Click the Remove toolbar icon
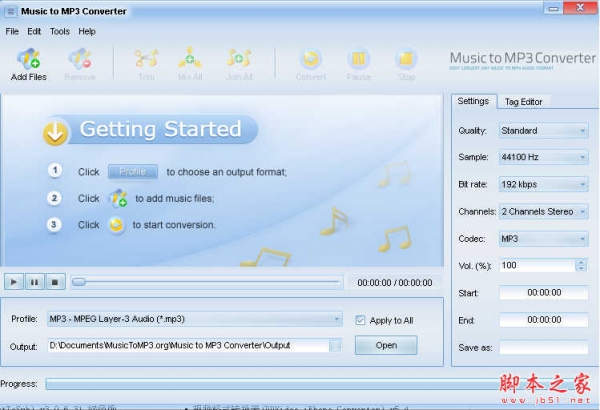 [80, 59]
